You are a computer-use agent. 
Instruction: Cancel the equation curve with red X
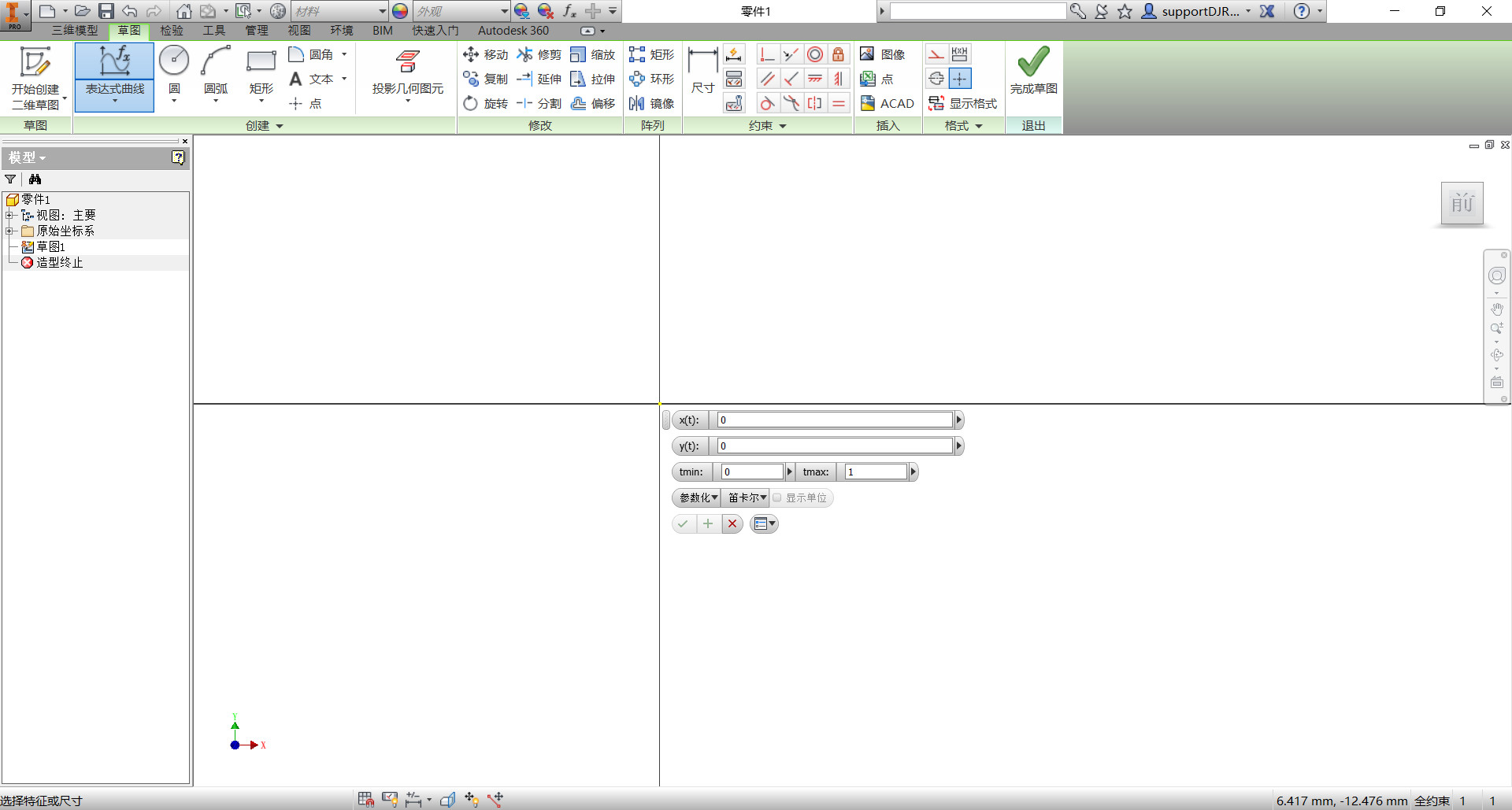click(x=732, y=523)
